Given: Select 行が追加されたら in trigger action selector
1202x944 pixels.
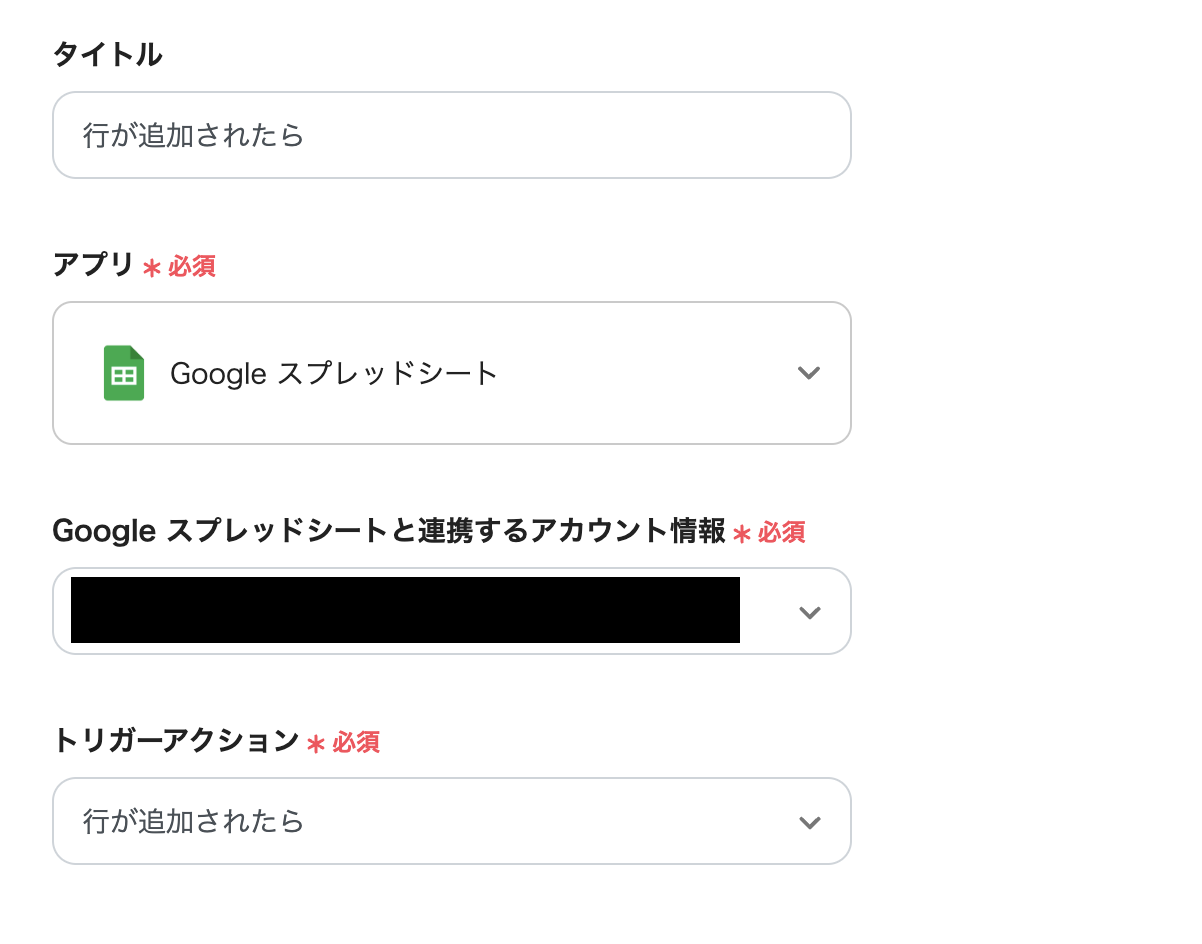Looking at the screenshot, I should pyautogui.click(x=194, y=822).
